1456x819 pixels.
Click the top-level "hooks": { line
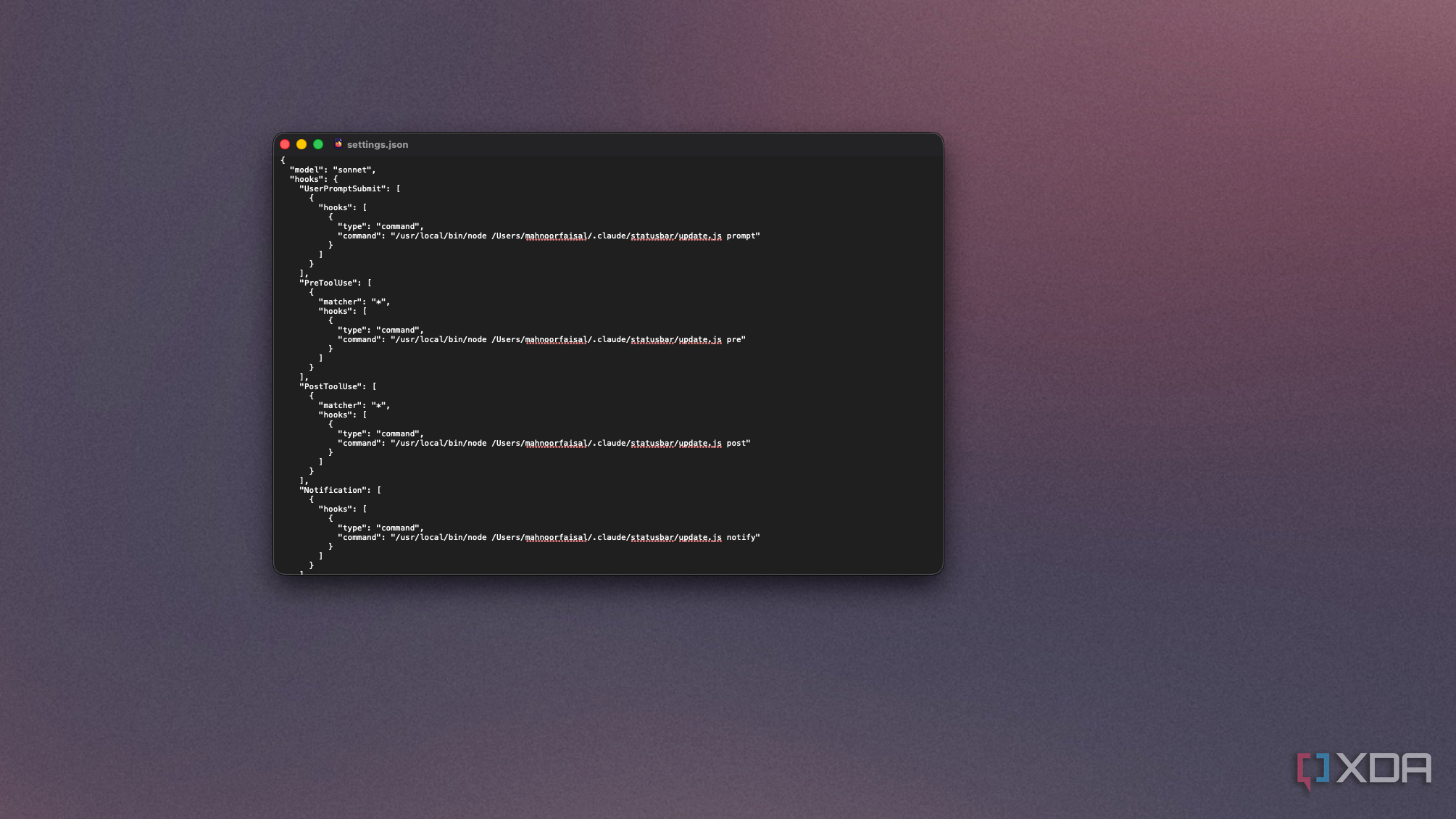coord(314,179)
